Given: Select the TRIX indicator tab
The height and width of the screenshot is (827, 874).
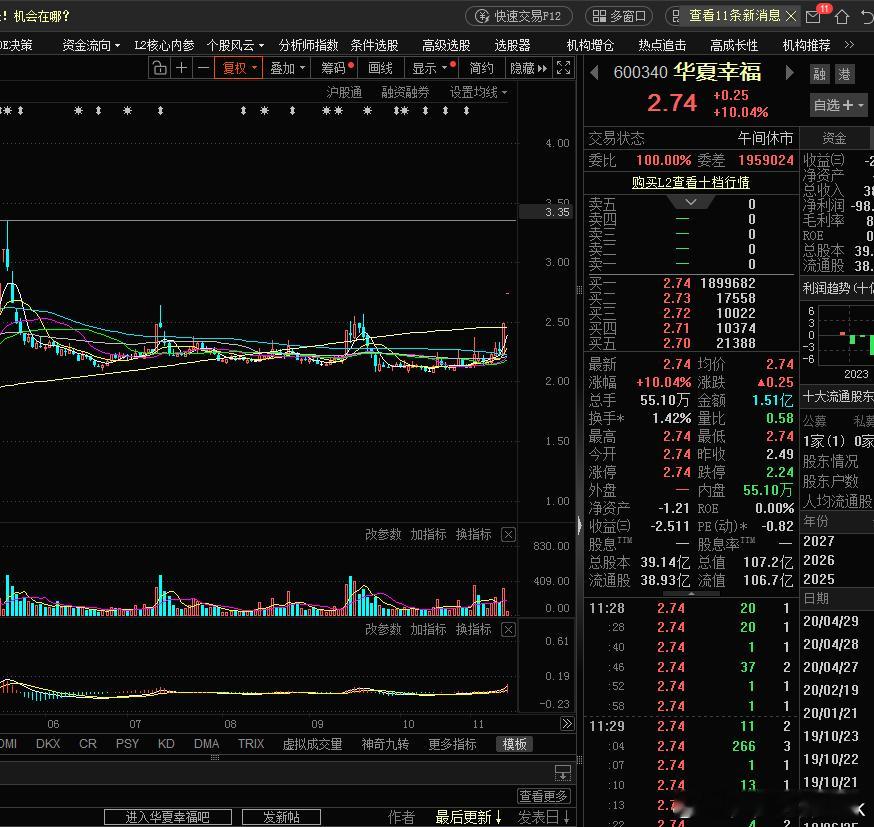Looking at the screenshot, I should click(x=251, y=744).
